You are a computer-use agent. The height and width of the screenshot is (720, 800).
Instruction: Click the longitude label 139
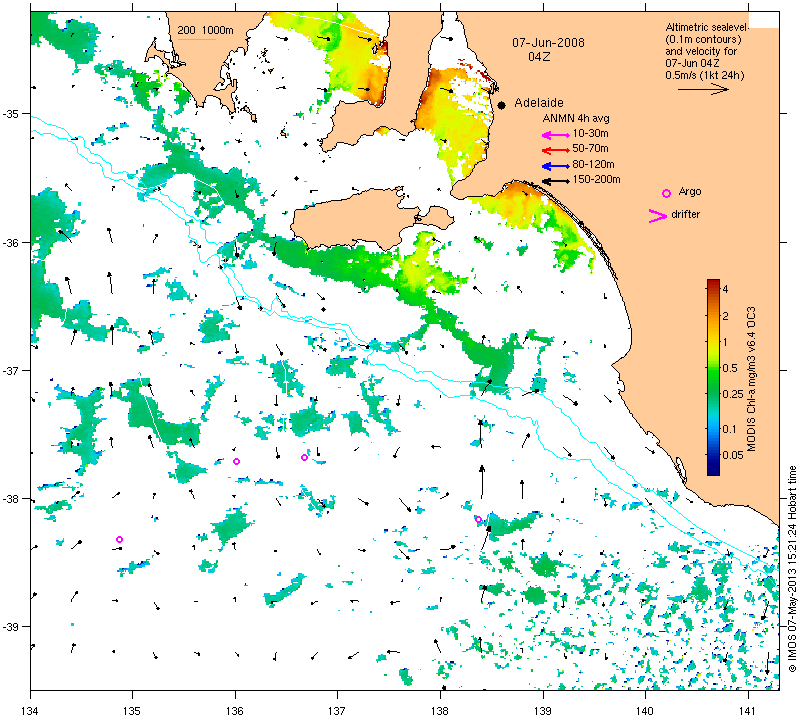pos(543,710)
